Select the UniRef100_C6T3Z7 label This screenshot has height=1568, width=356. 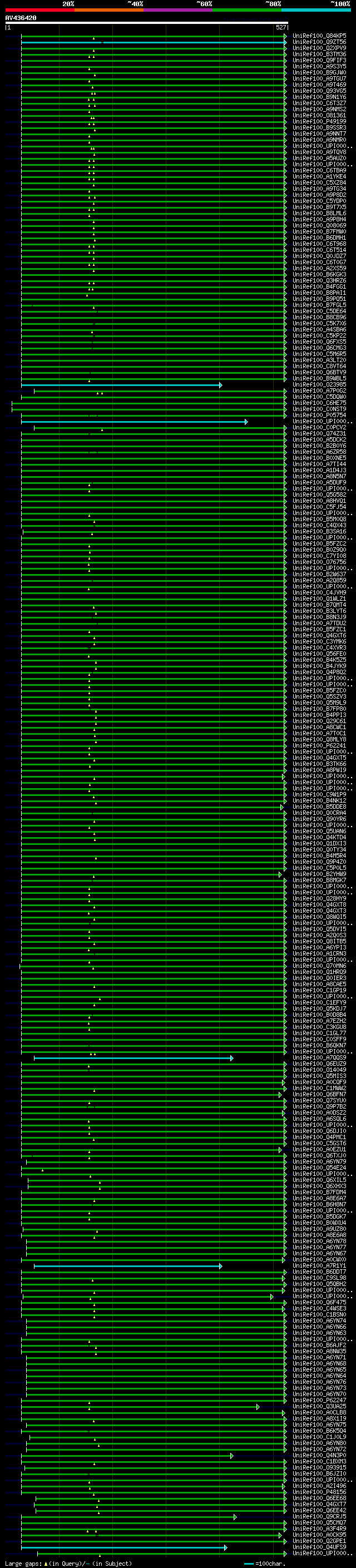(x=319, y=103)
